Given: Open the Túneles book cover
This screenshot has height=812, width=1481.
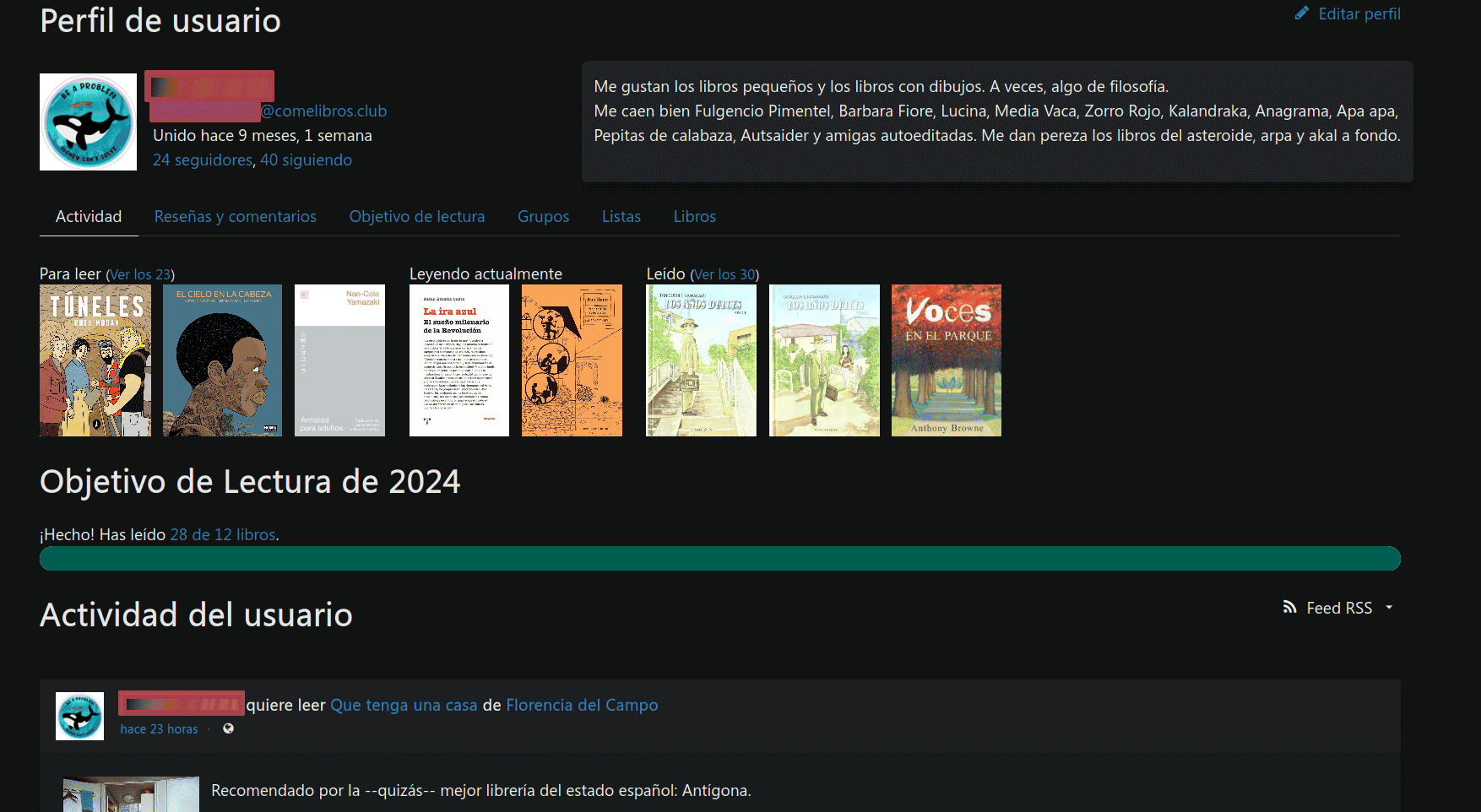Looking at the screenshot, I should point(95,360).
